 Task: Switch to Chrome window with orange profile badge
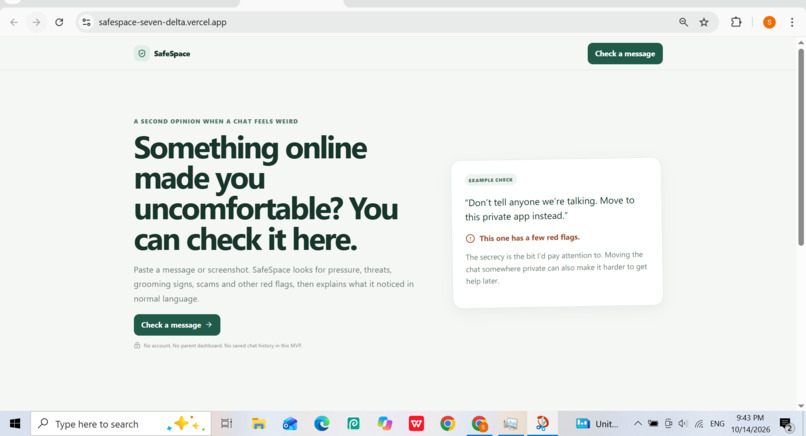479,424
